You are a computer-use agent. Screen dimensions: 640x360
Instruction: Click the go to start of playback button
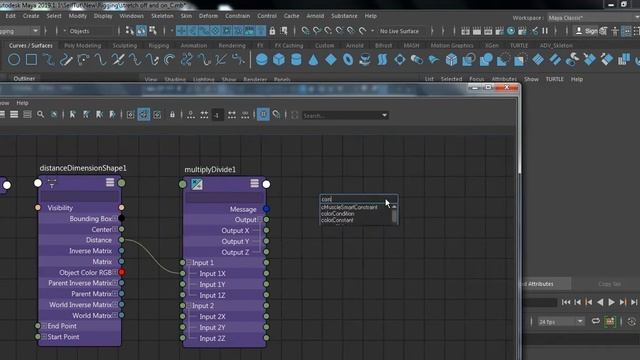tap(566, 302)
